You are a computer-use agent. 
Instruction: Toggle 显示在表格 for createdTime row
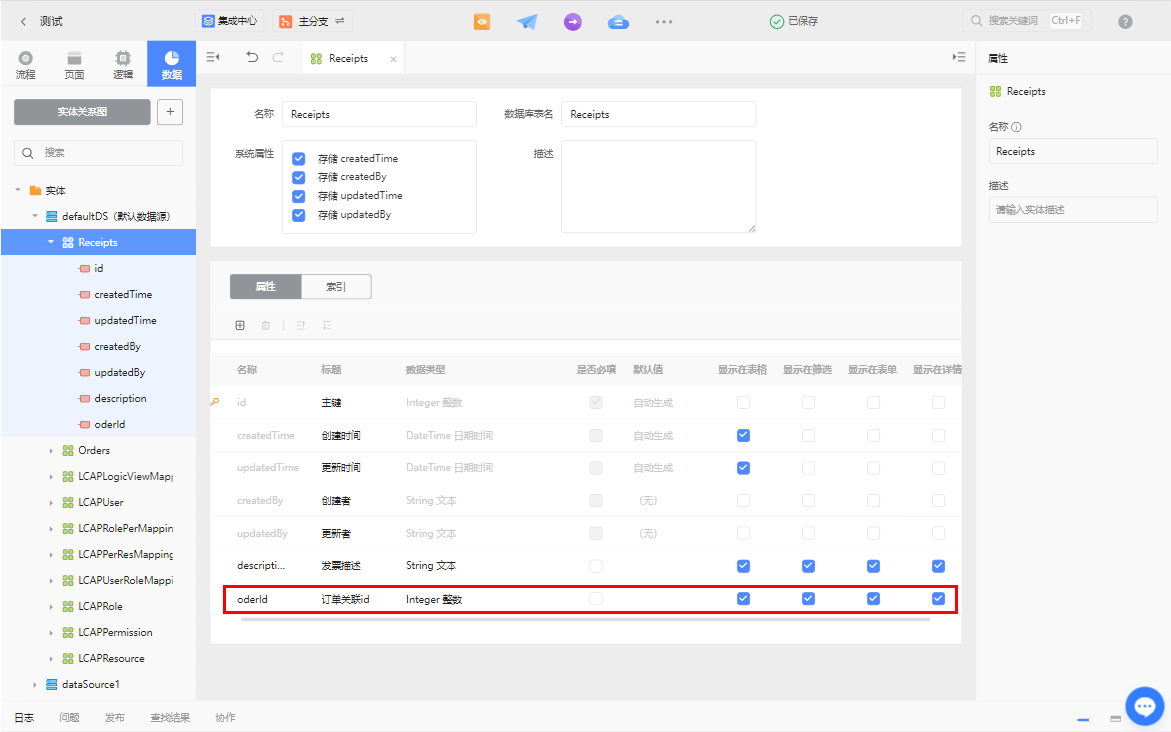[x=743, y=435]
